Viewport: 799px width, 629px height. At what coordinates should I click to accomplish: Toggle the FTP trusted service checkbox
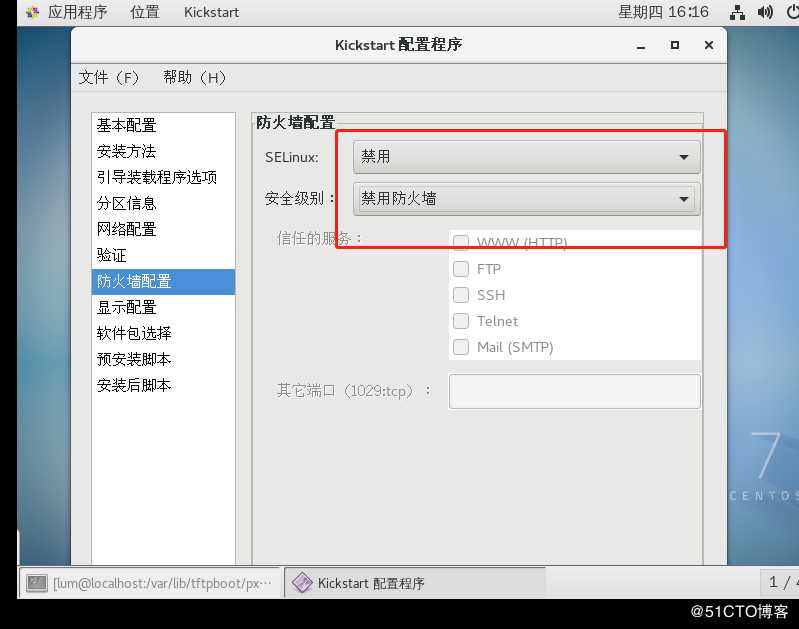click(x=461, y=269)
